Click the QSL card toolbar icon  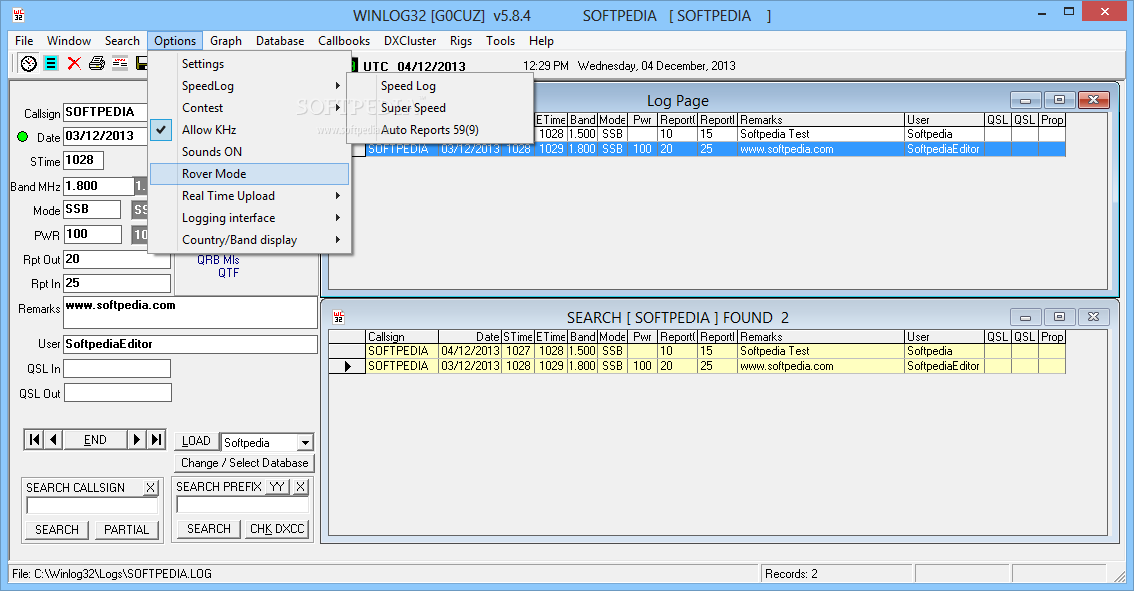pyautogui.click(x=120, y=64)
